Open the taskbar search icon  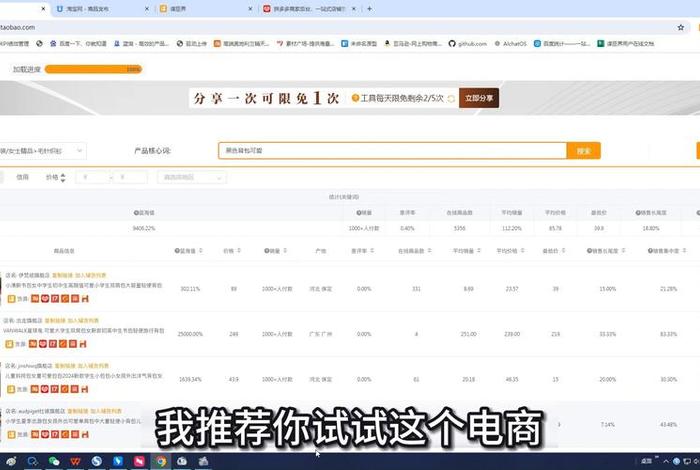[32, 461]
